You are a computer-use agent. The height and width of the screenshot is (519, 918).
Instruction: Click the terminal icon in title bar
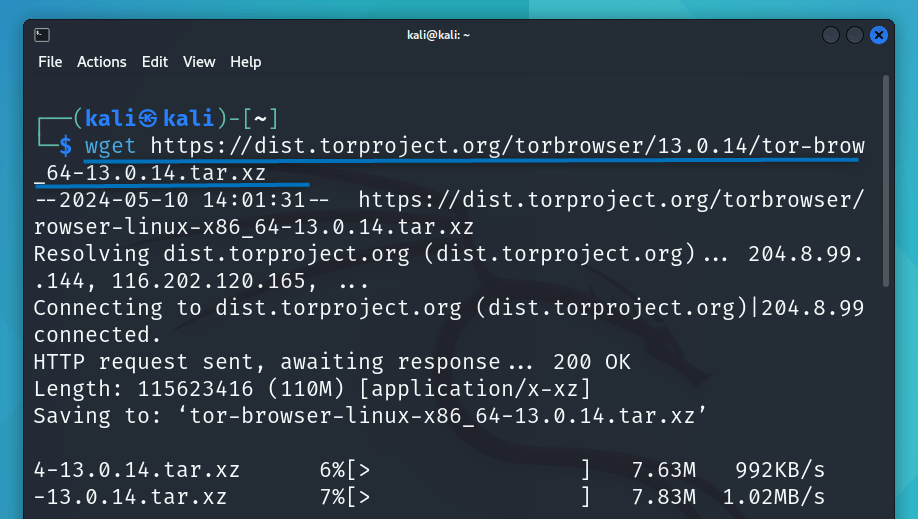pyautogui.click(x=42, y=35)
